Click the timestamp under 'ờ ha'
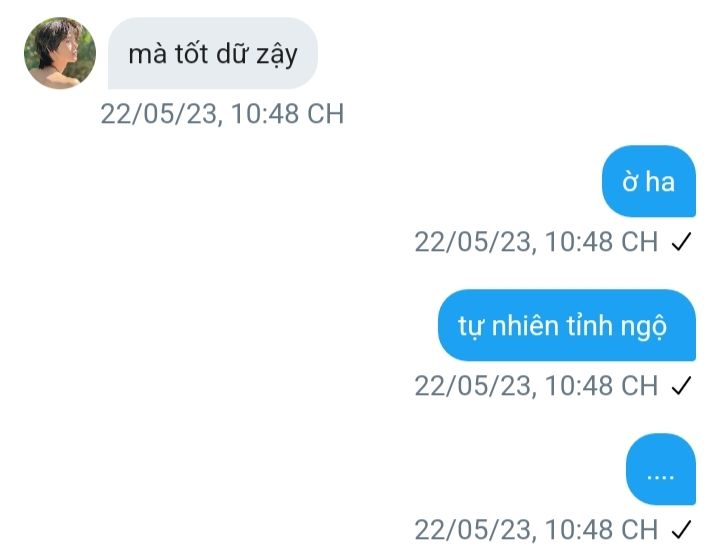 pyautogui.click(x=536, y=242)
